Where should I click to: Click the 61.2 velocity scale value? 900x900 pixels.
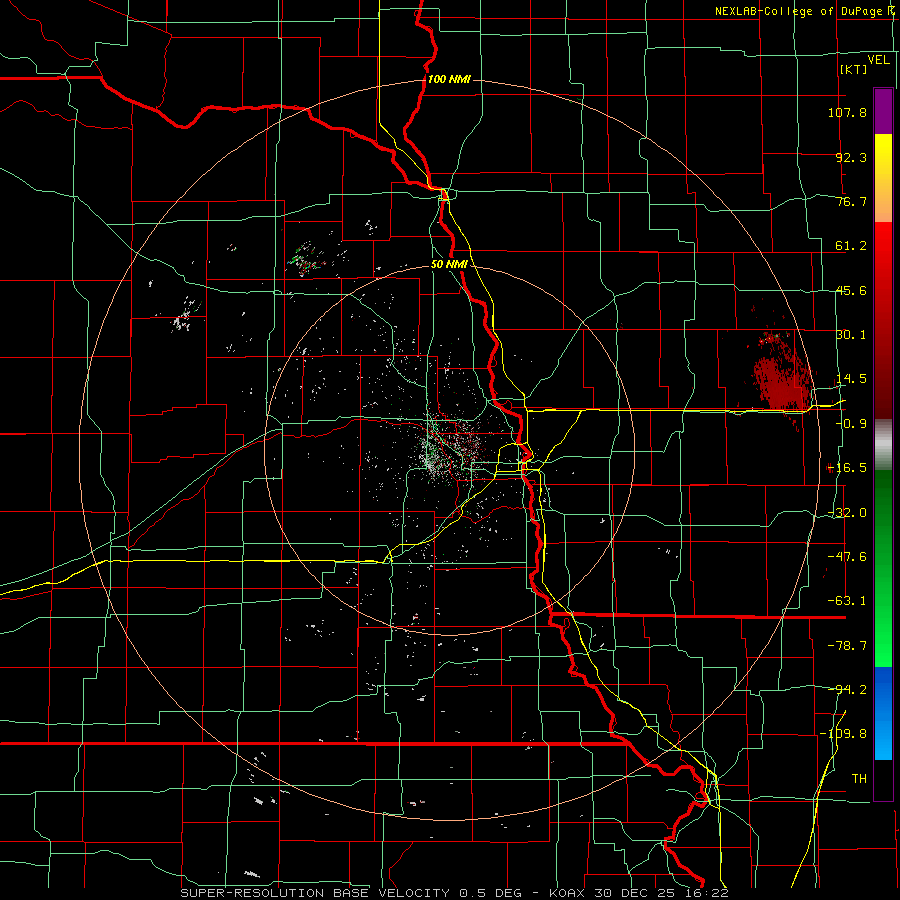coord(851,246)
